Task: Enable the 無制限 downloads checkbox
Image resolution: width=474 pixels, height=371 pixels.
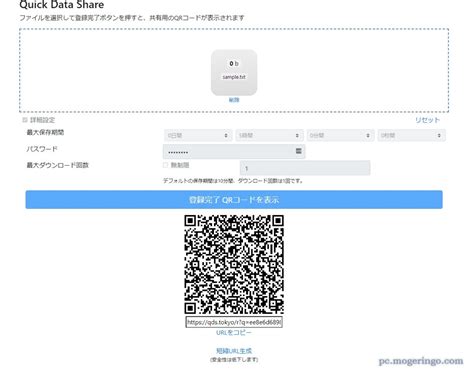Action: coord(165,165)
